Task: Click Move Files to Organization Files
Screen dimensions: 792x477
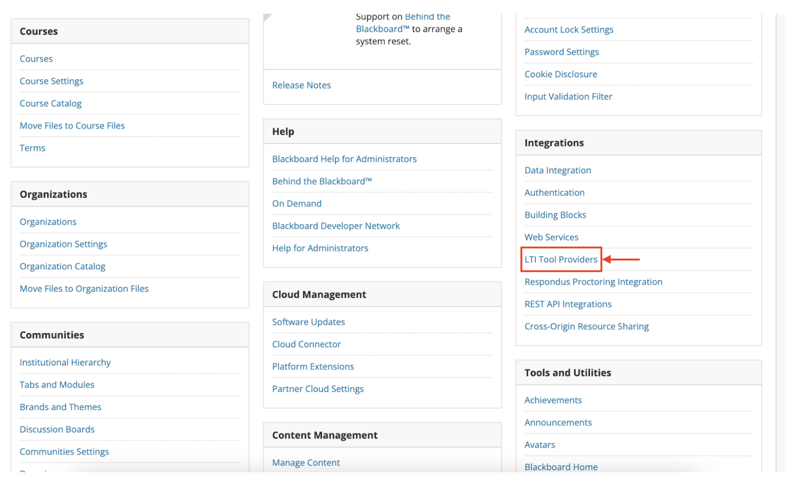Action: [x=84, y=289]
